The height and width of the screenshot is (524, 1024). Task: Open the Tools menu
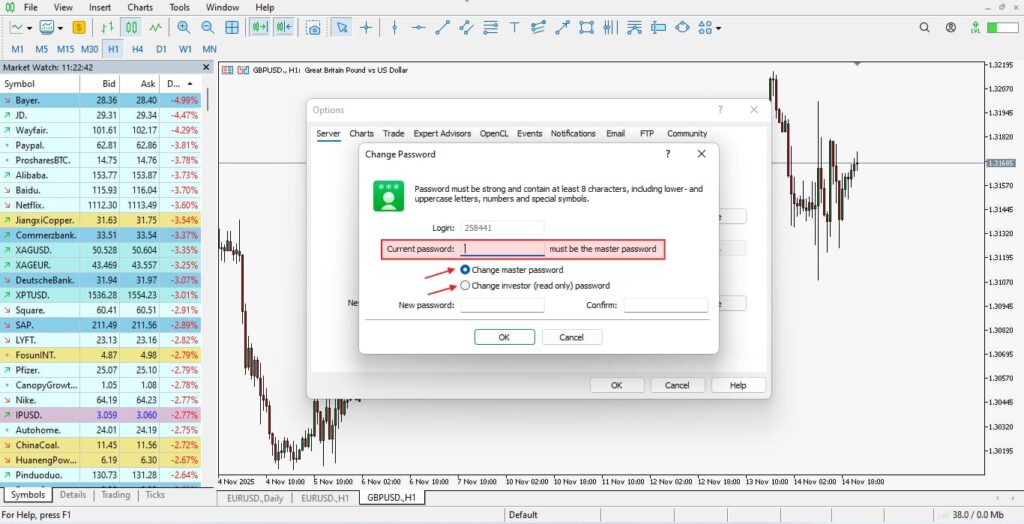point(179,7)
